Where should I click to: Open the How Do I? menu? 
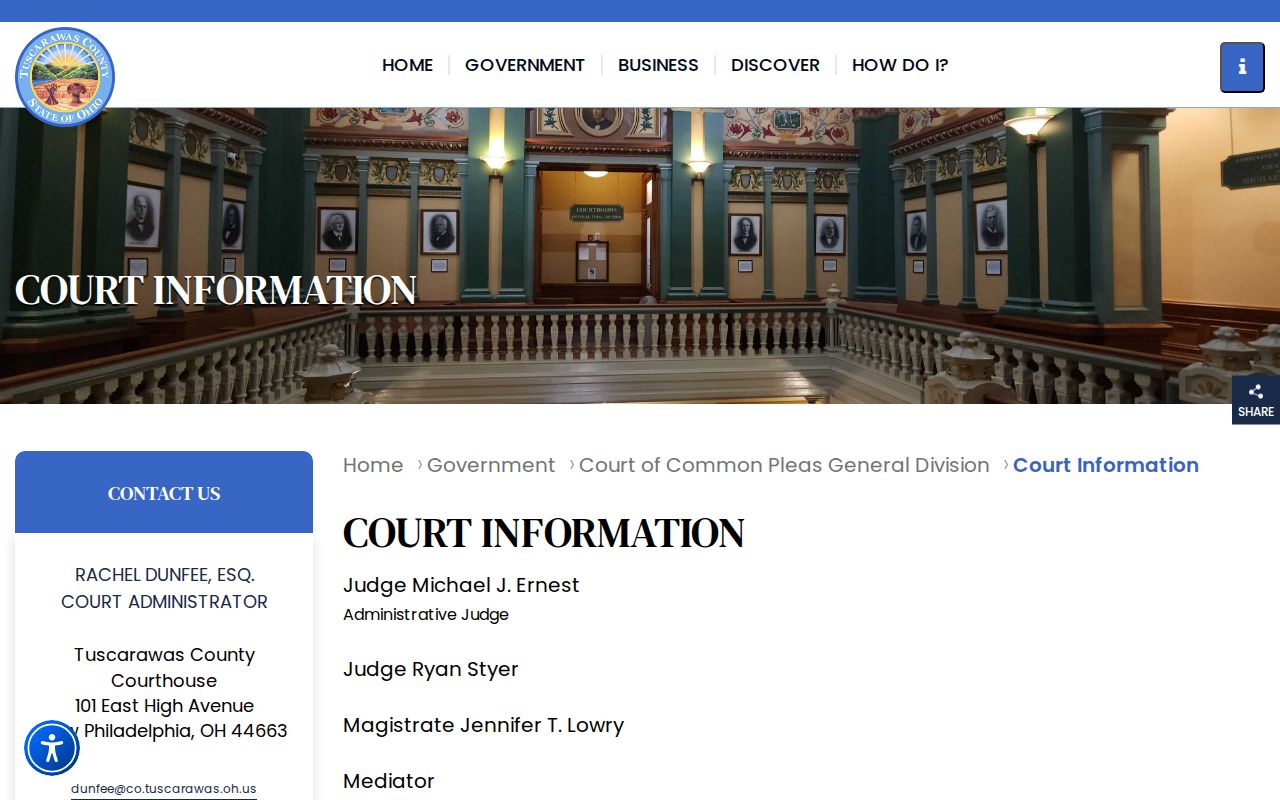click(900, 65)
